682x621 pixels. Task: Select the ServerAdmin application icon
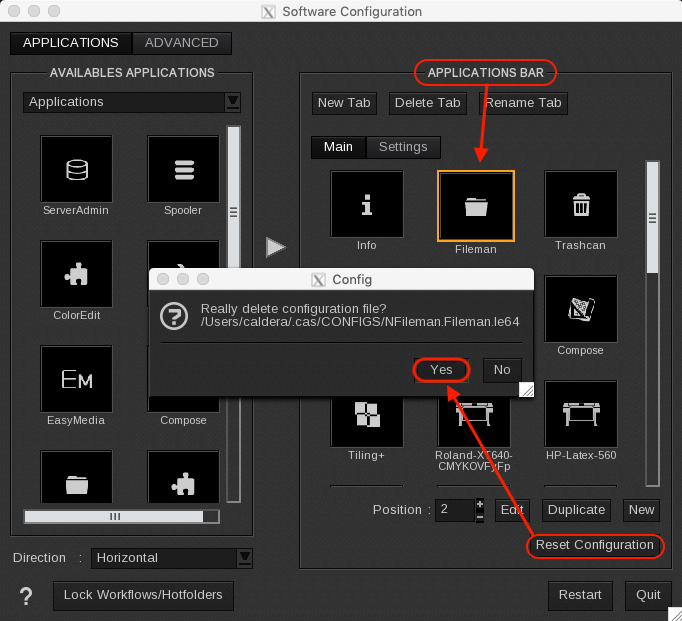[76, 169]
